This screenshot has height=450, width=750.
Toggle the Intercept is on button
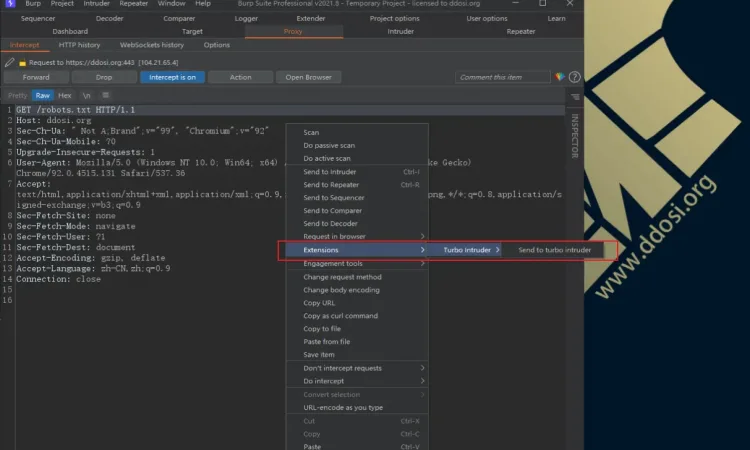point(172,77)
